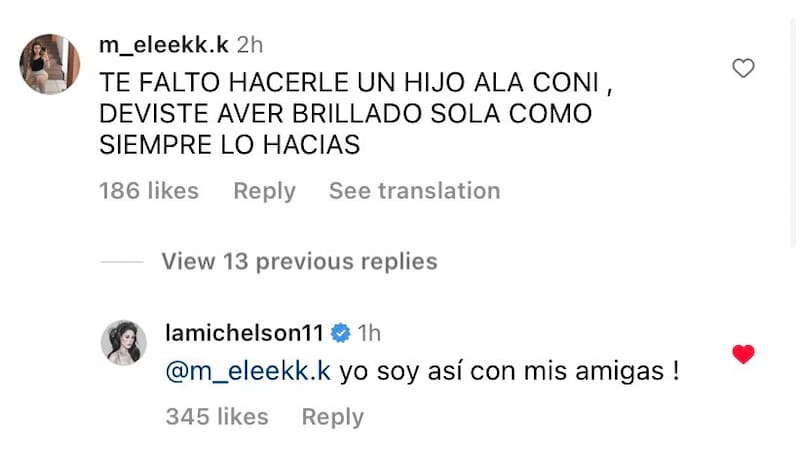The height and width of the screenshot is (449, 800).
Task: Unlike lamichelson11's reply with the red heart
Action: click(742, 354)
